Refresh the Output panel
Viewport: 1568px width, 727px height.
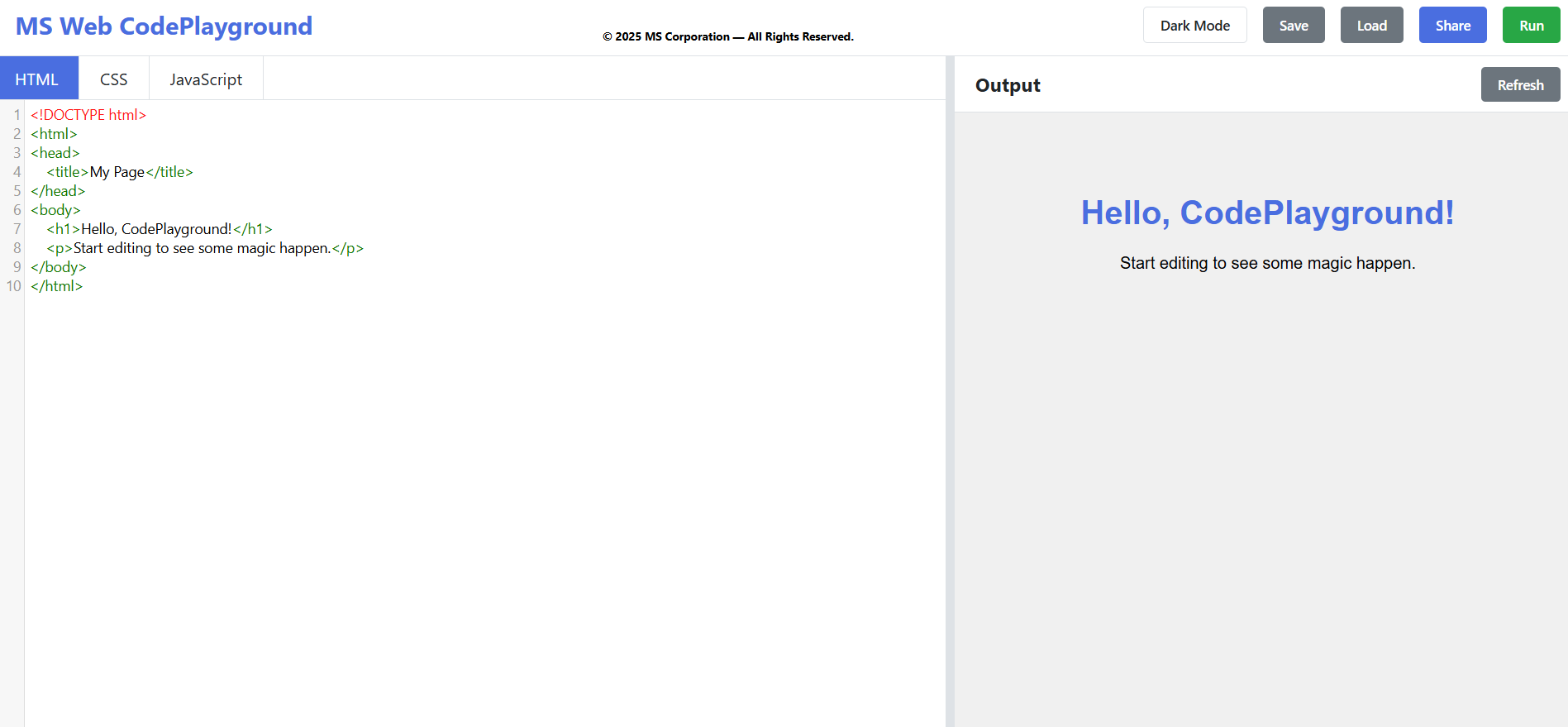(x=1519, y=85)
